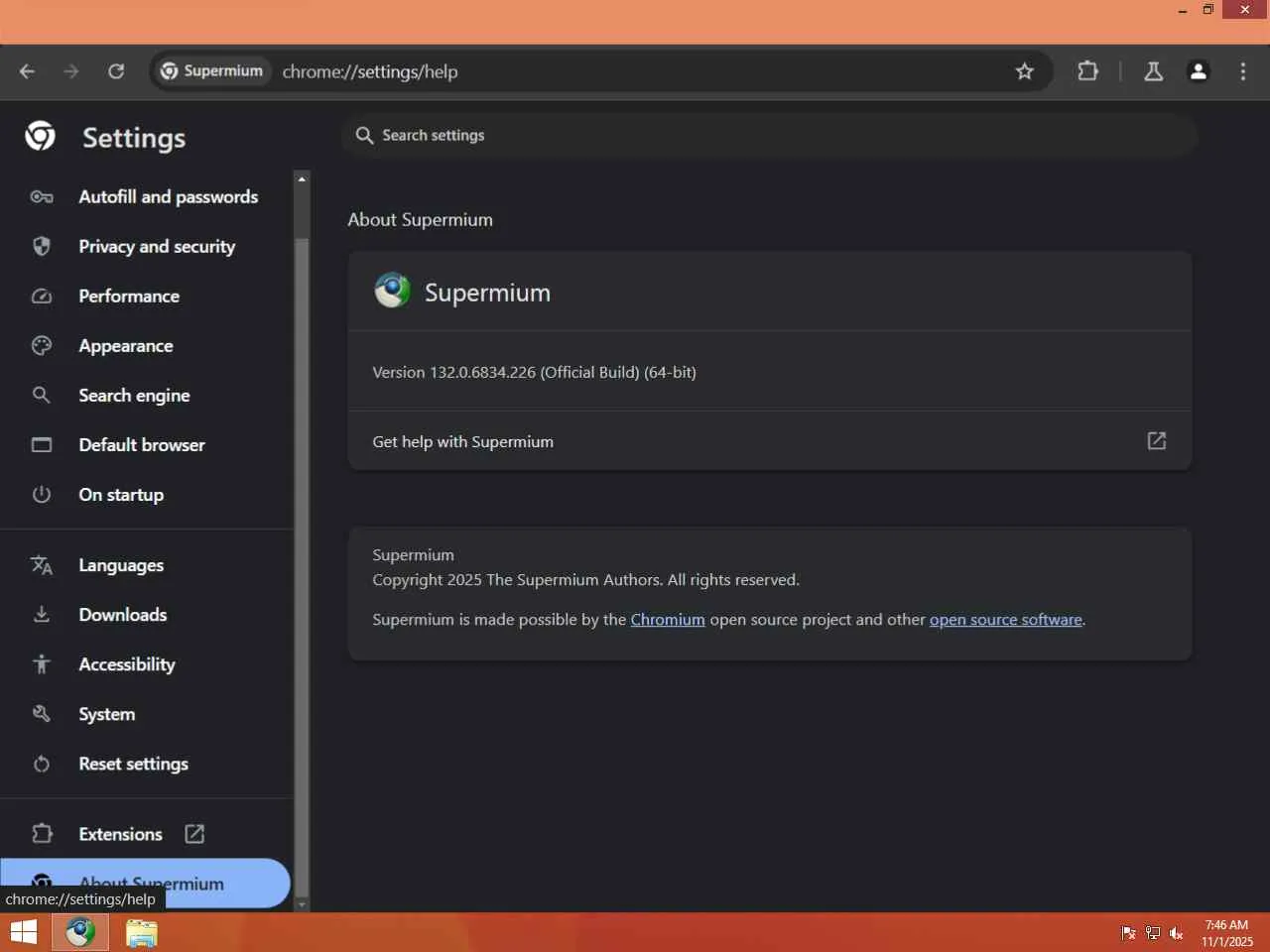The height and width of the screenshot is (952, 1270).
Task: Open the Action Center flag tray icon
Action: 1128,933
